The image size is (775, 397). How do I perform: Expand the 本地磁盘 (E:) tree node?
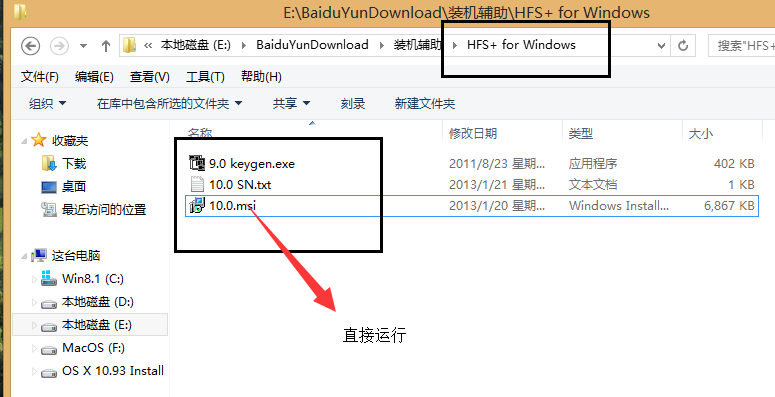[x=34, y=325]
